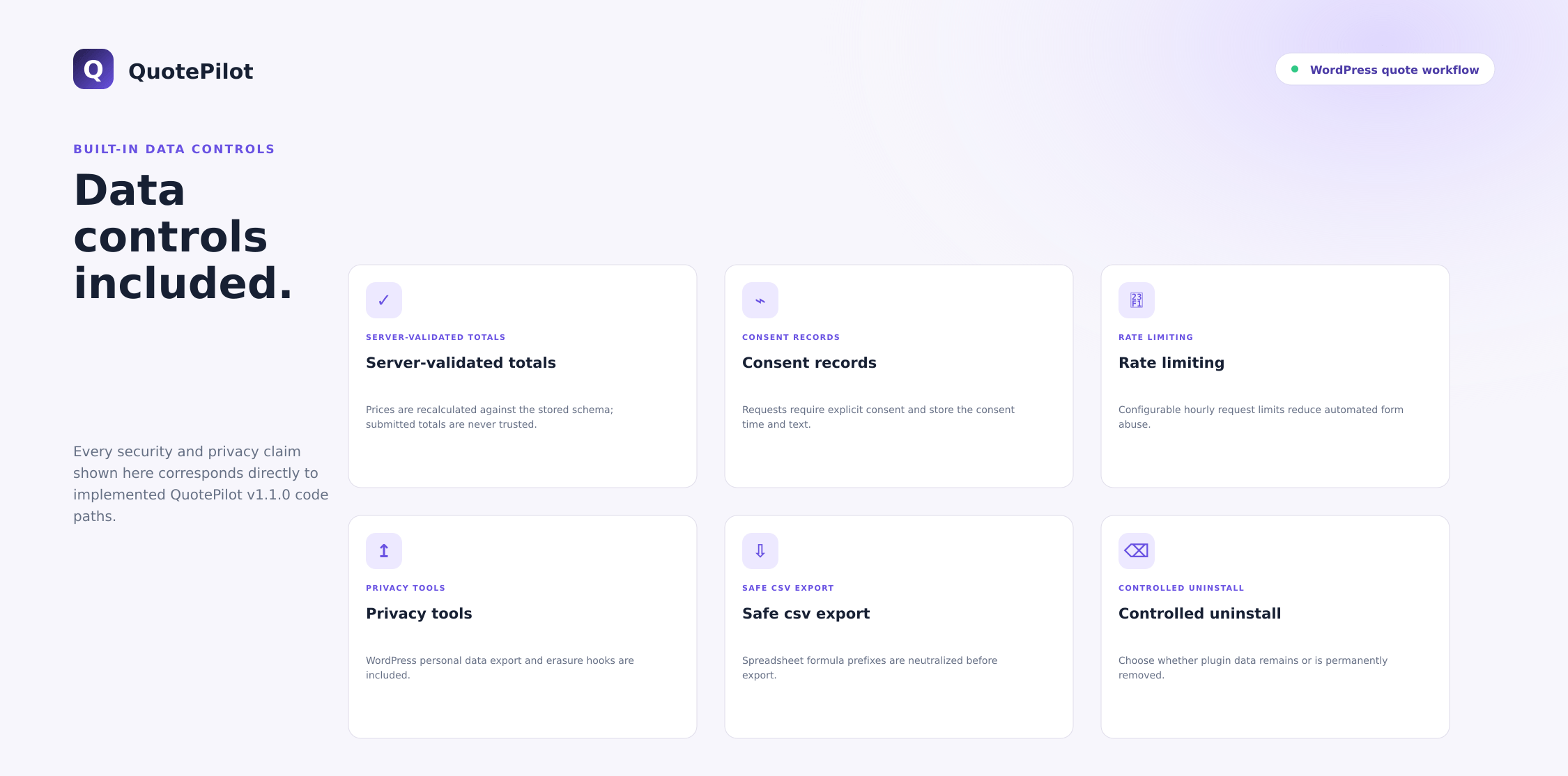Click the QuotePilot brand name
The height and width of the screenshot is (776, 1568).
coord(190,71)
